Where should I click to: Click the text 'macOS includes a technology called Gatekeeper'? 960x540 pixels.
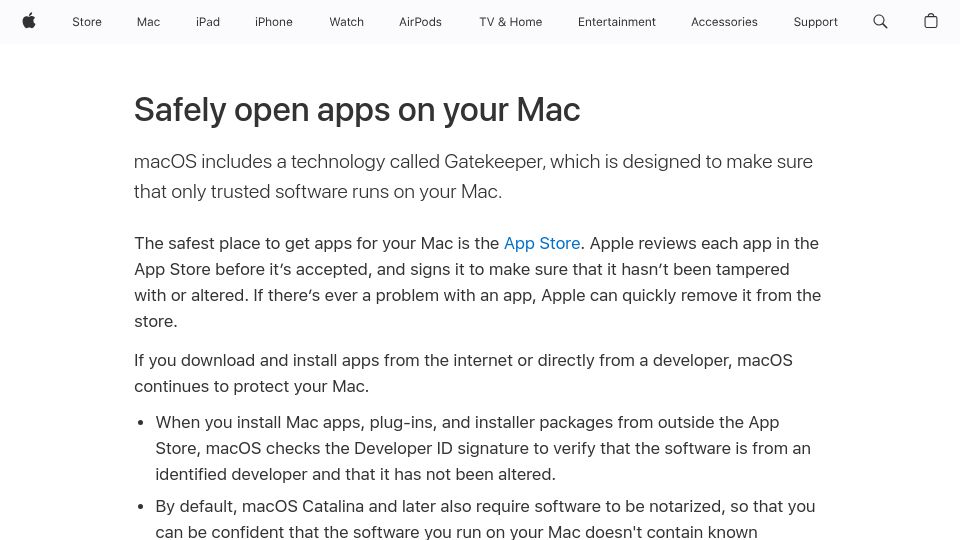point(339,162)
